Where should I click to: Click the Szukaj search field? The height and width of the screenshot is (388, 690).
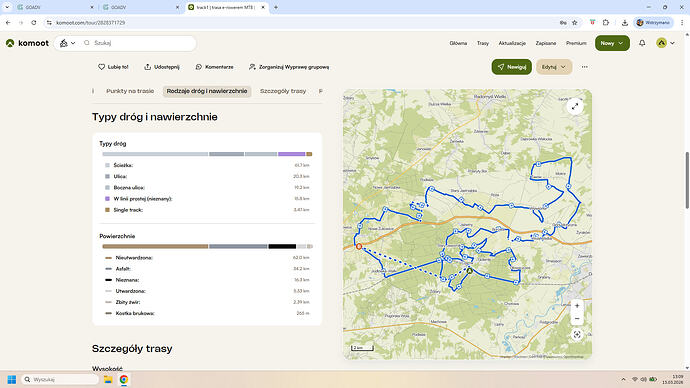click(139, 43)
